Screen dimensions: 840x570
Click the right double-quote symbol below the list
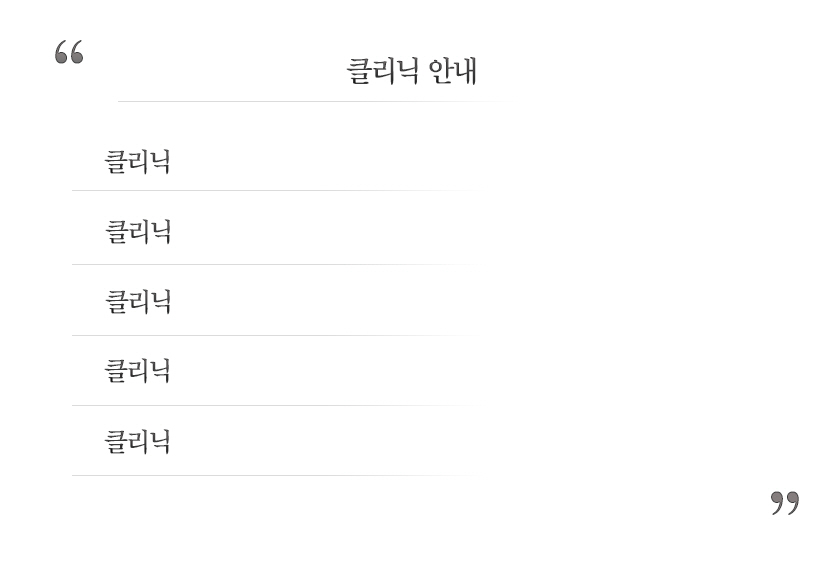[785, 502]
